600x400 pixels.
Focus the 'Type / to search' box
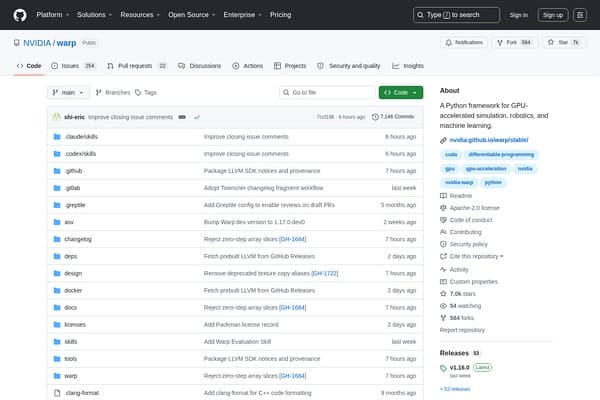pyautogui.click(x=456, y=15)
